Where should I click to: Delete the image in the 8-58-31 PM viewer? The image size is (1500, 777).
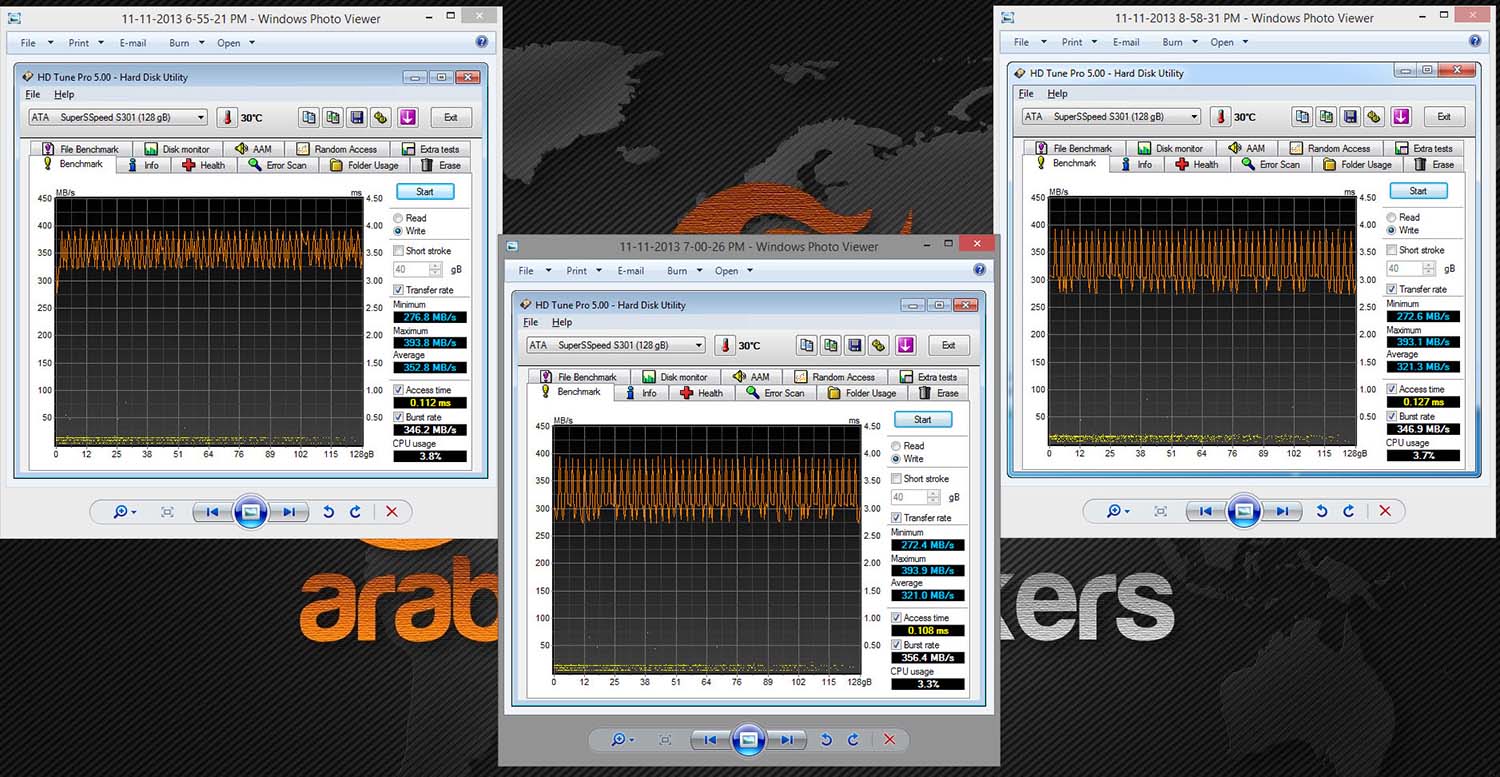(x=1385, y=511)
